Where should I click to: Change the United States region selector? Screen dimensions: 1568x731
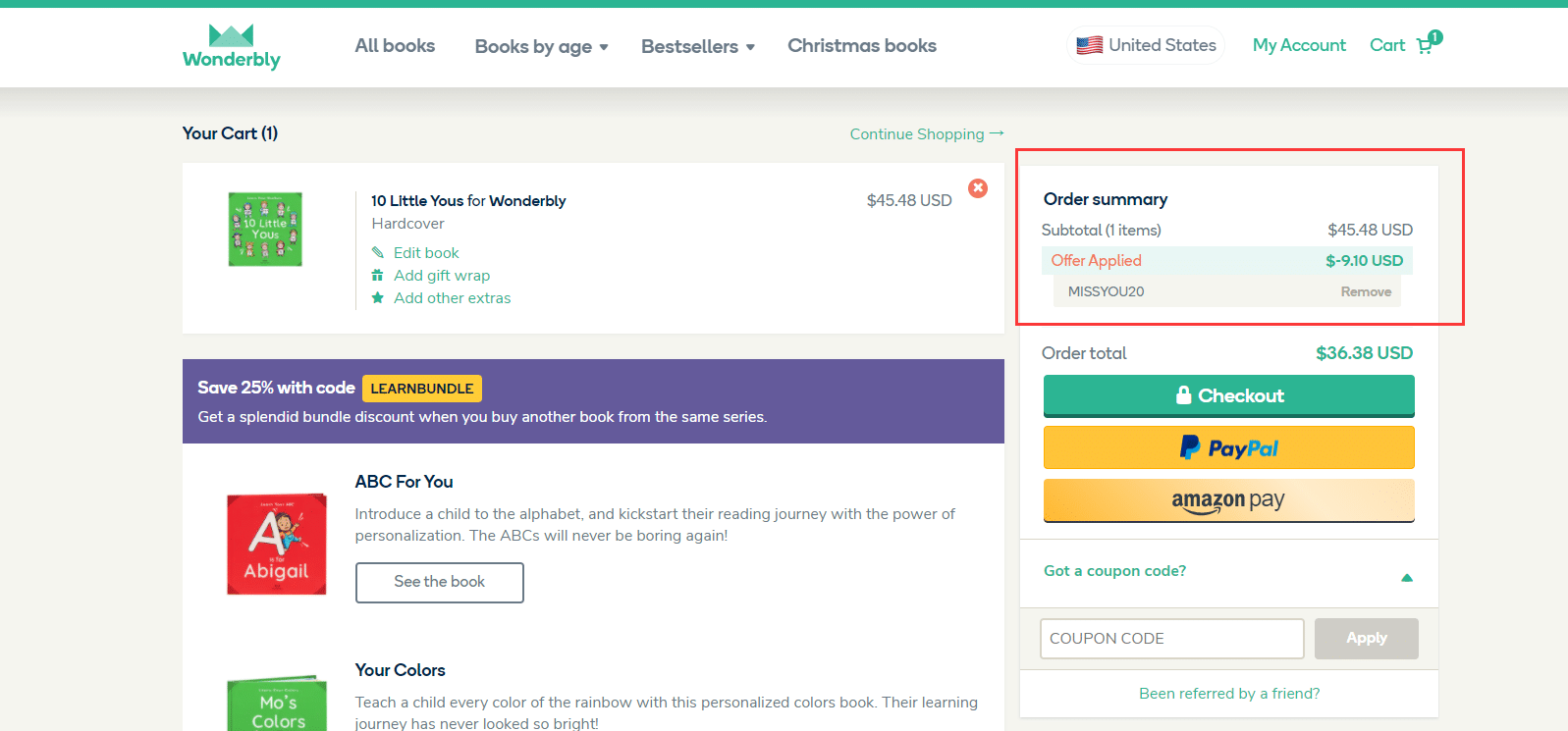(x=1146, y=45)
